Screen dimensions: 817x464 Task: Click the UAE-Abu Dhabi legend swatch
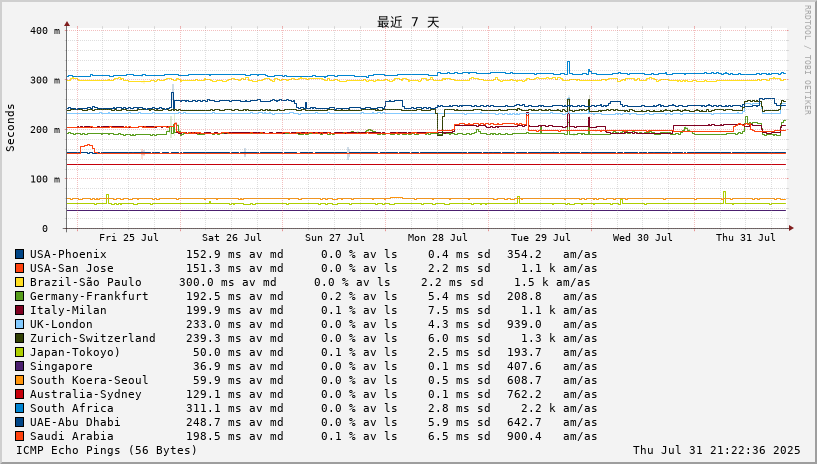19,423
